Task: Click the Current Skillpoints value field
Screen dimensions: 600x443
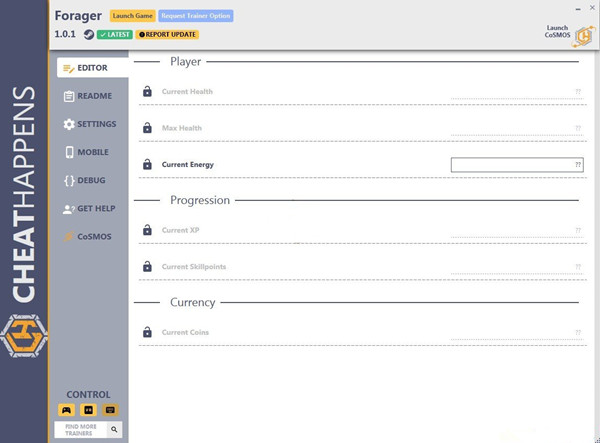Action: (517, 267)
